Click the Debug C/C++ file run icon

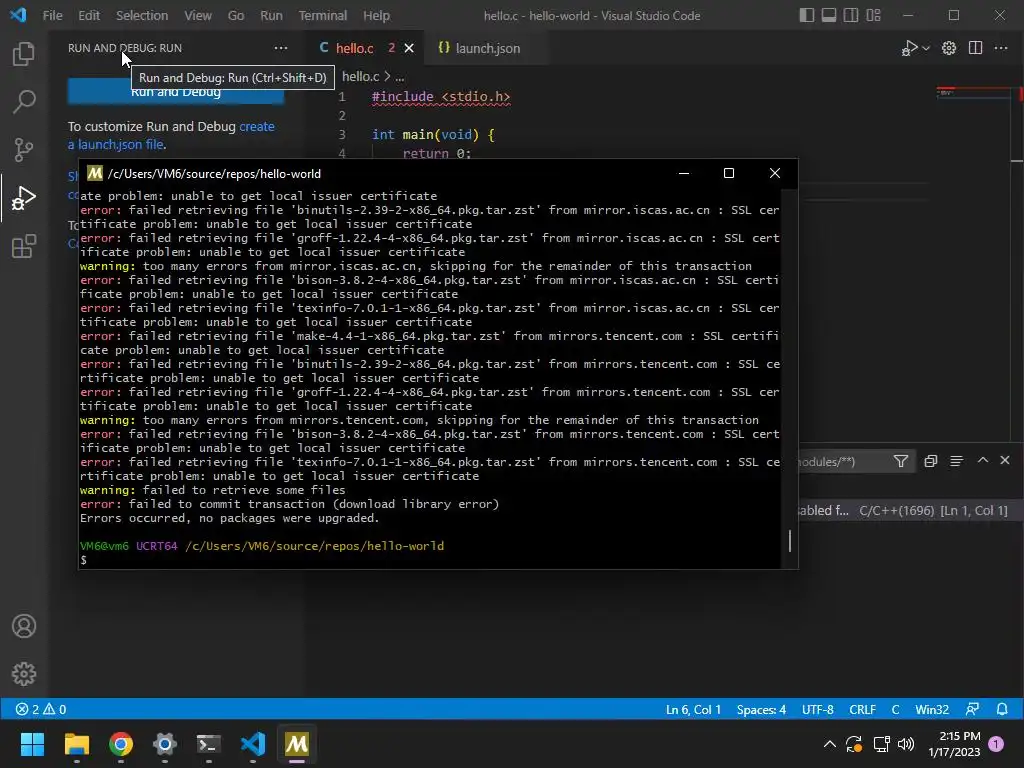click(910, 48)
